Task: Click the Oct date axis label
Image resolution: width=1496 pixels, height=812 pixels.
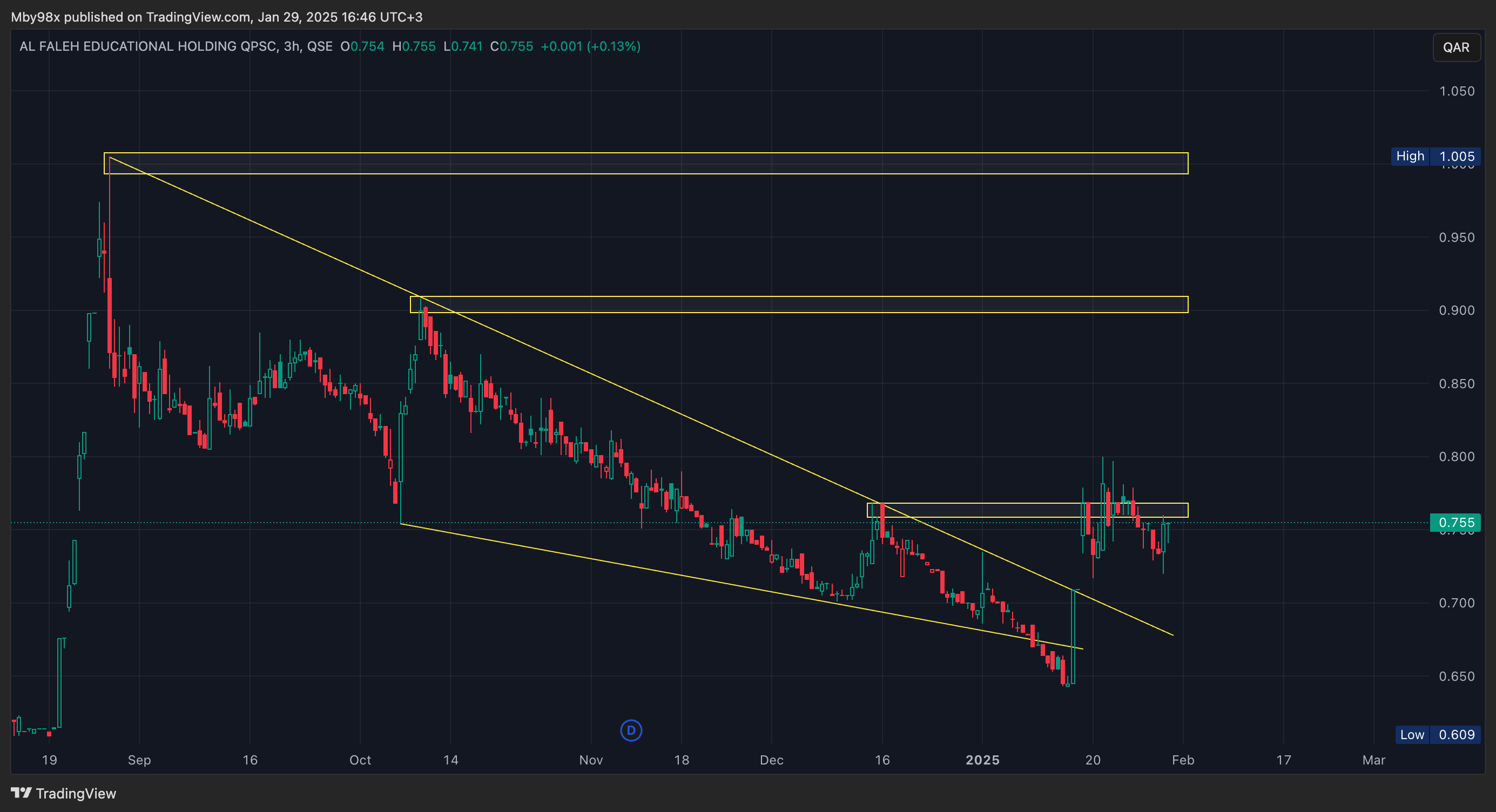Action: coord(360,760)
